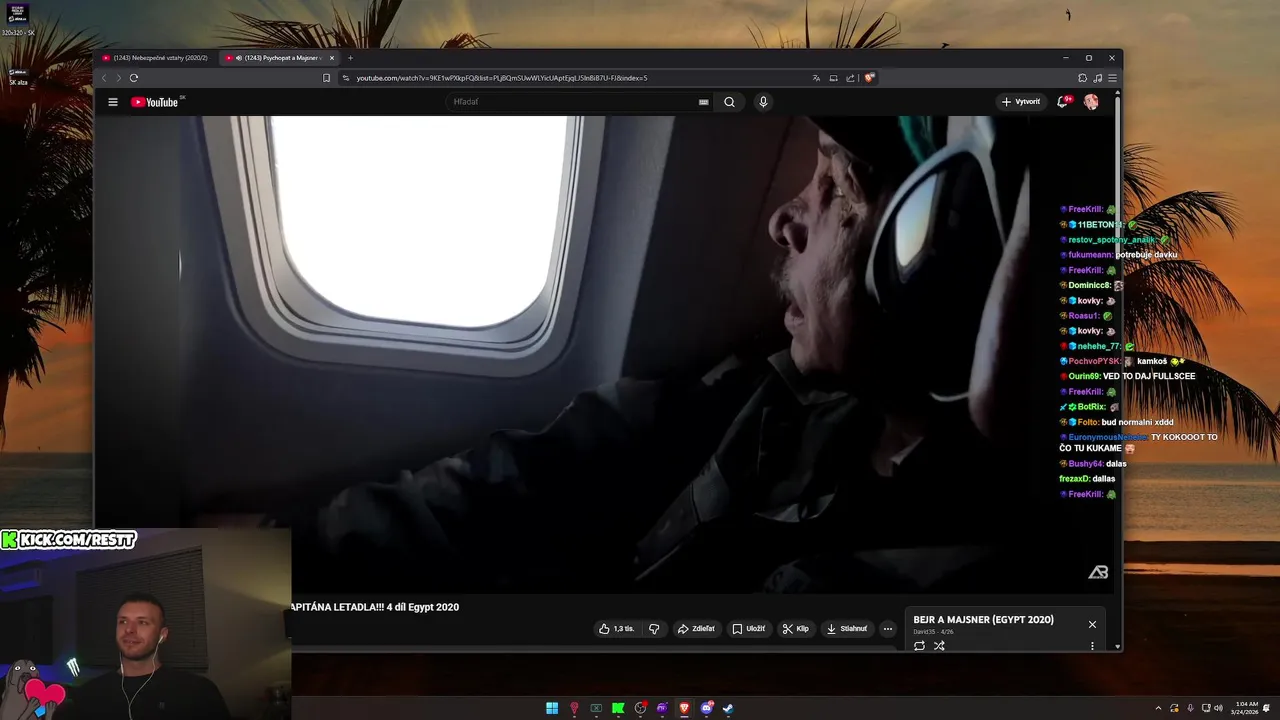Image resolution: width=1280 pixels, height=720 pixels.
Task: Click the video player frame
Action: pos(605,355)
